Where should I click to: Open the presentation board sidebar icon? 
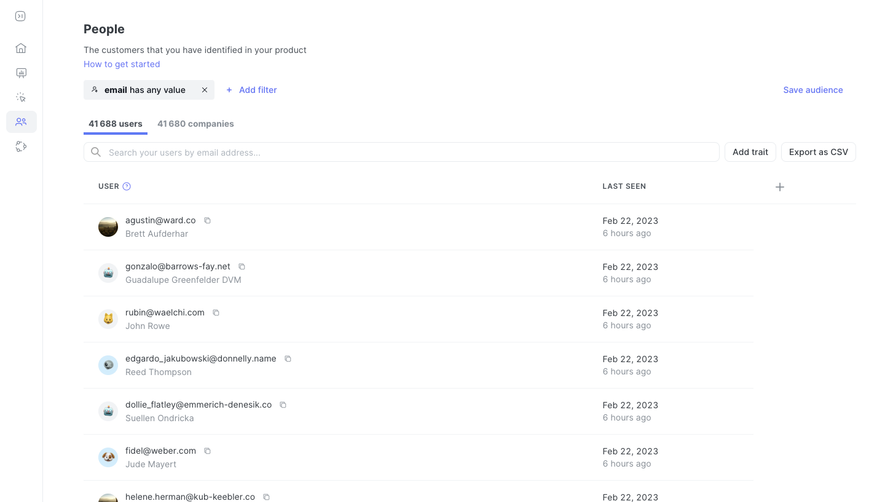tap(21, 73)
